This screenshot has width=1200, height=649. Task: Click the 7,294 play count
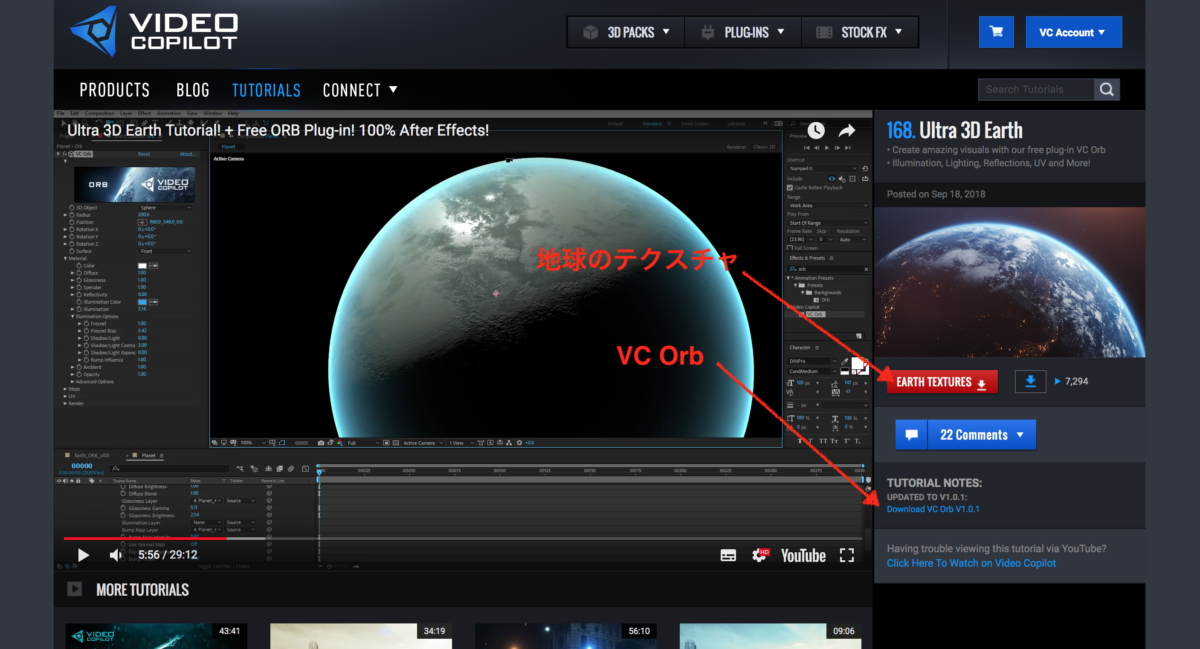coord(1077,382)
